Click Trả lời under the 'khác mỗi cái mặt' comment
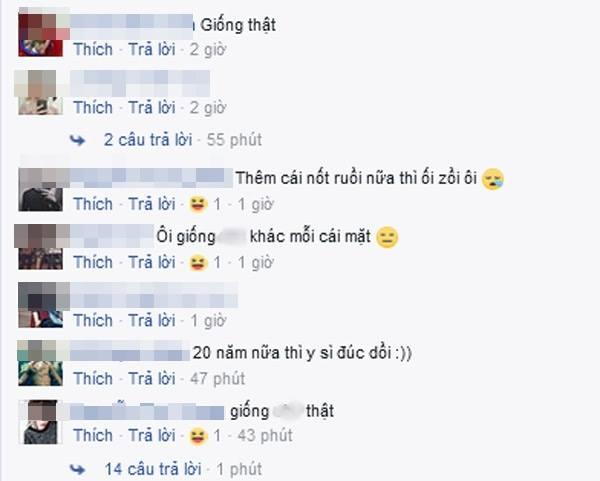Viewport: 600px width, 481px height. click(152, 263)
